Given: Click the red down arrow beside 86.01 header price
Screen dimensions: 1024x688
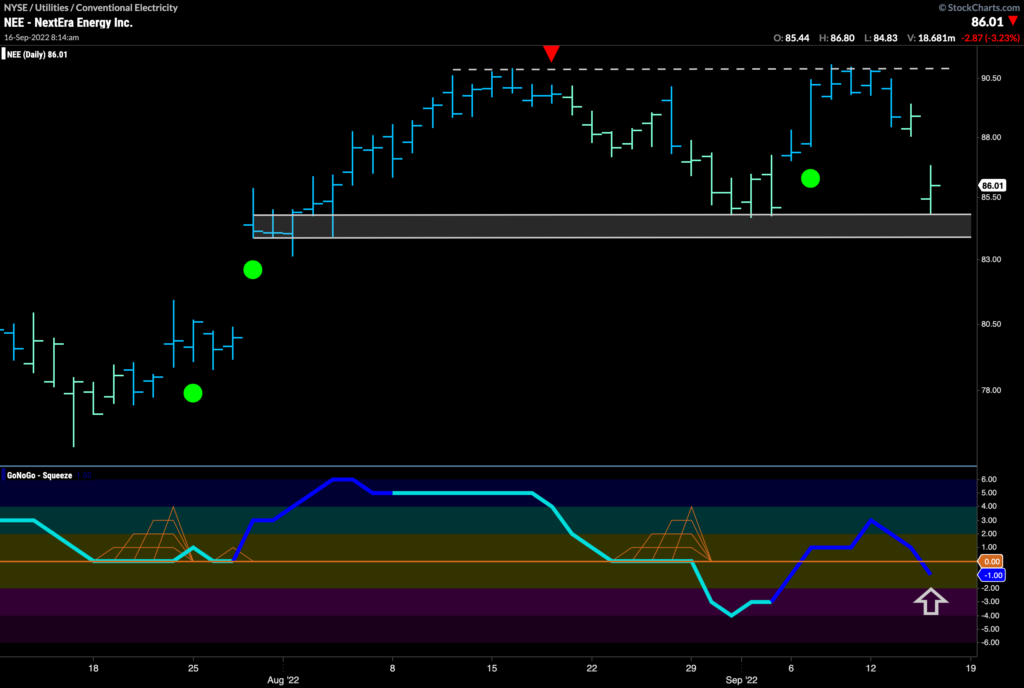Looking at the screenshot, I should click(x=1013, y=20).
